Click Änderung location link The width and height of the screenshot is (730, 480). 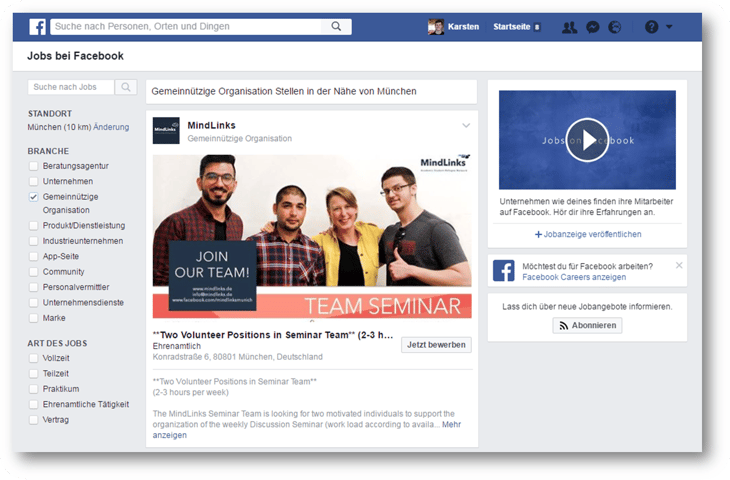tap(111, 127)
